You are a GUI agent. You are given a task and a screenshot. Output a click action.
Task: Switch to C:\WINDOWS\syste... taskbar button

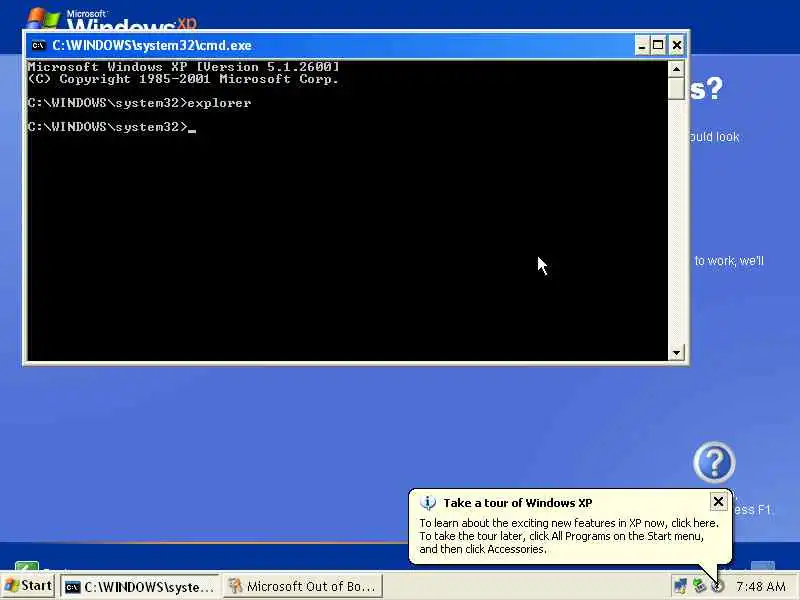[x=140, y=587]
